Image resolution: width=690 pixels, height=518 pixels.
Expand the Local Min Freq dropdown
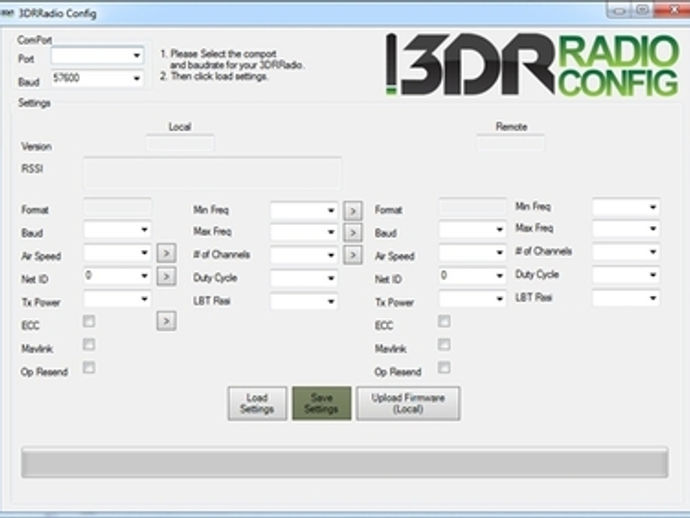tap(304, 210)
